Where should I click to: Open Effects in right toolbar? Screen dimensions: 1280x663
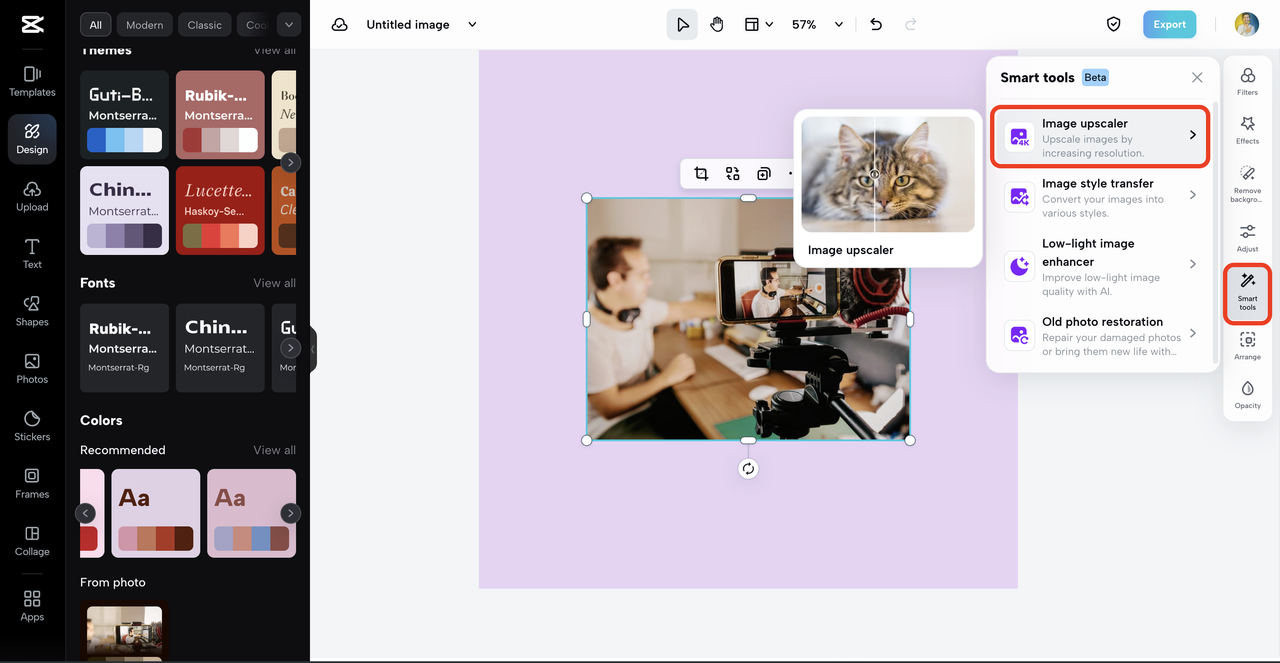pos(1247,130)
